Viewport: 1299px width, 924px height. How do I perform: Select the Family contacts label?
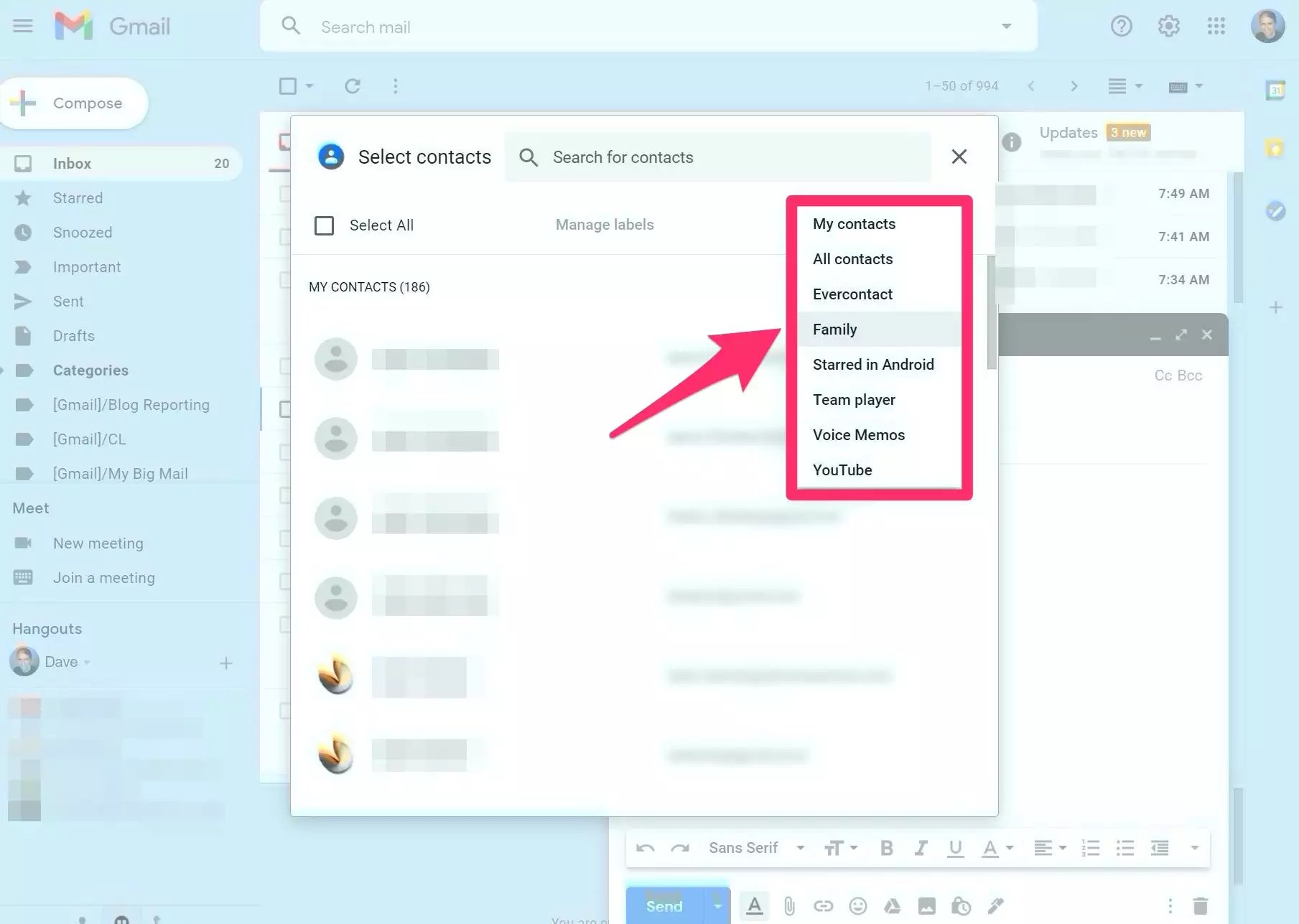point(834,329)
